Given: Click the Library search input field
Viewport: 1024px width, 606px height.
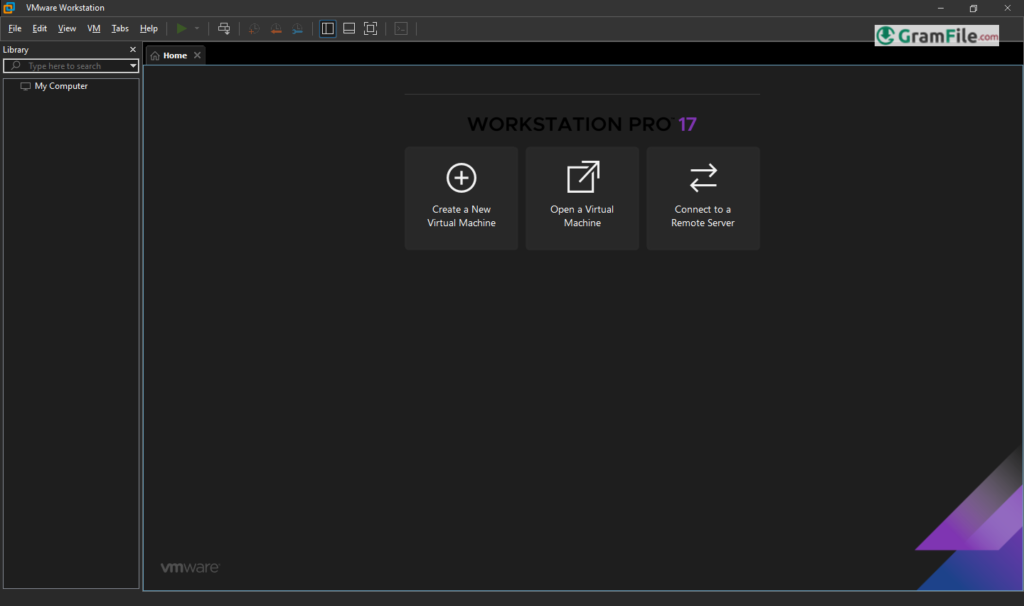Looking at the screenshot, I should coord(70,65).
